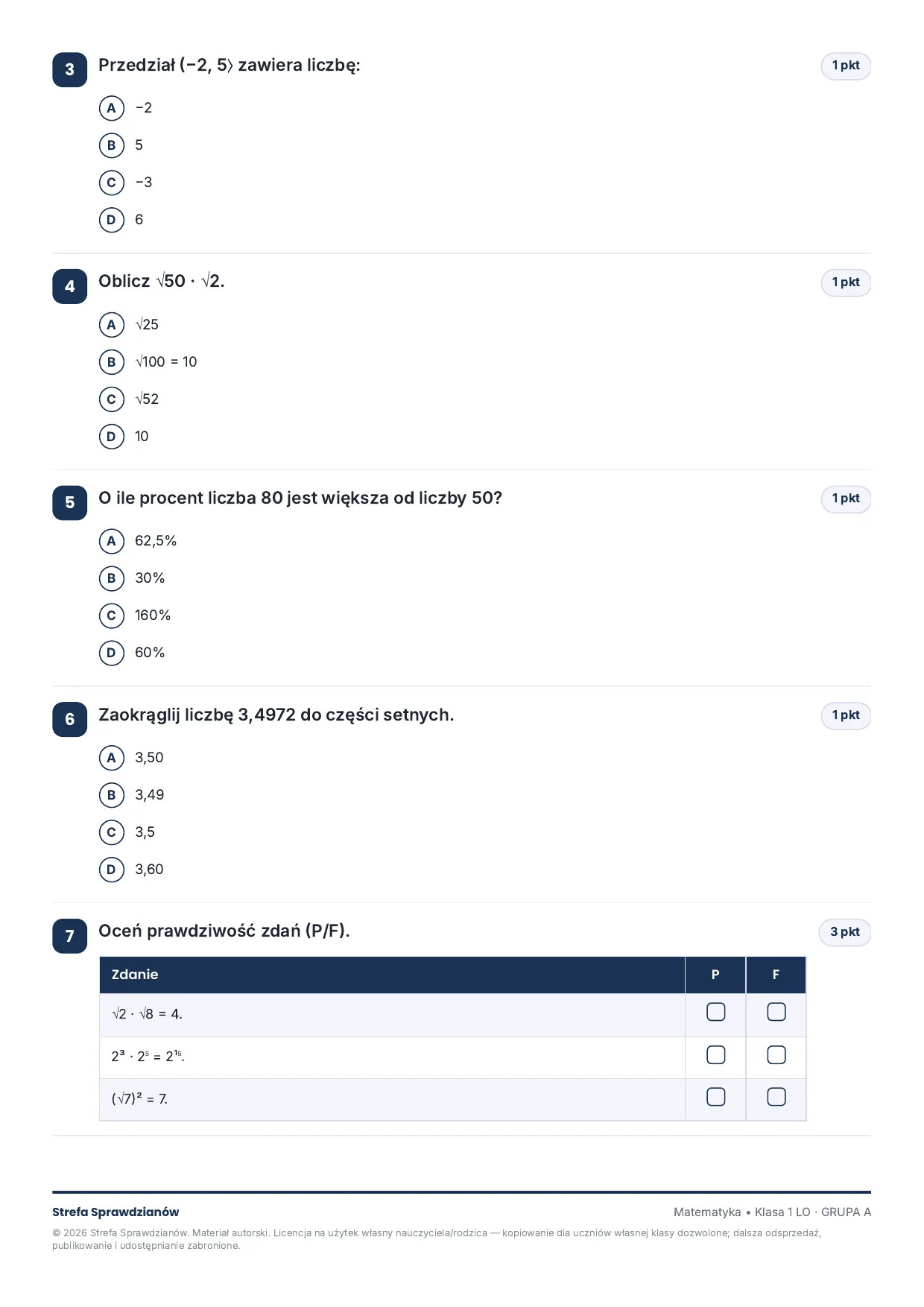
Task: Pick answer B √100 = 10 in question 4
Action: (x=112, y=362)
